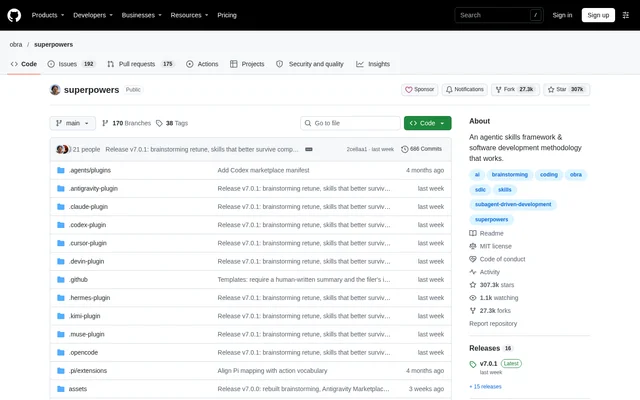
Task: Click the Notifications bell button
Action: pos(464,89)
